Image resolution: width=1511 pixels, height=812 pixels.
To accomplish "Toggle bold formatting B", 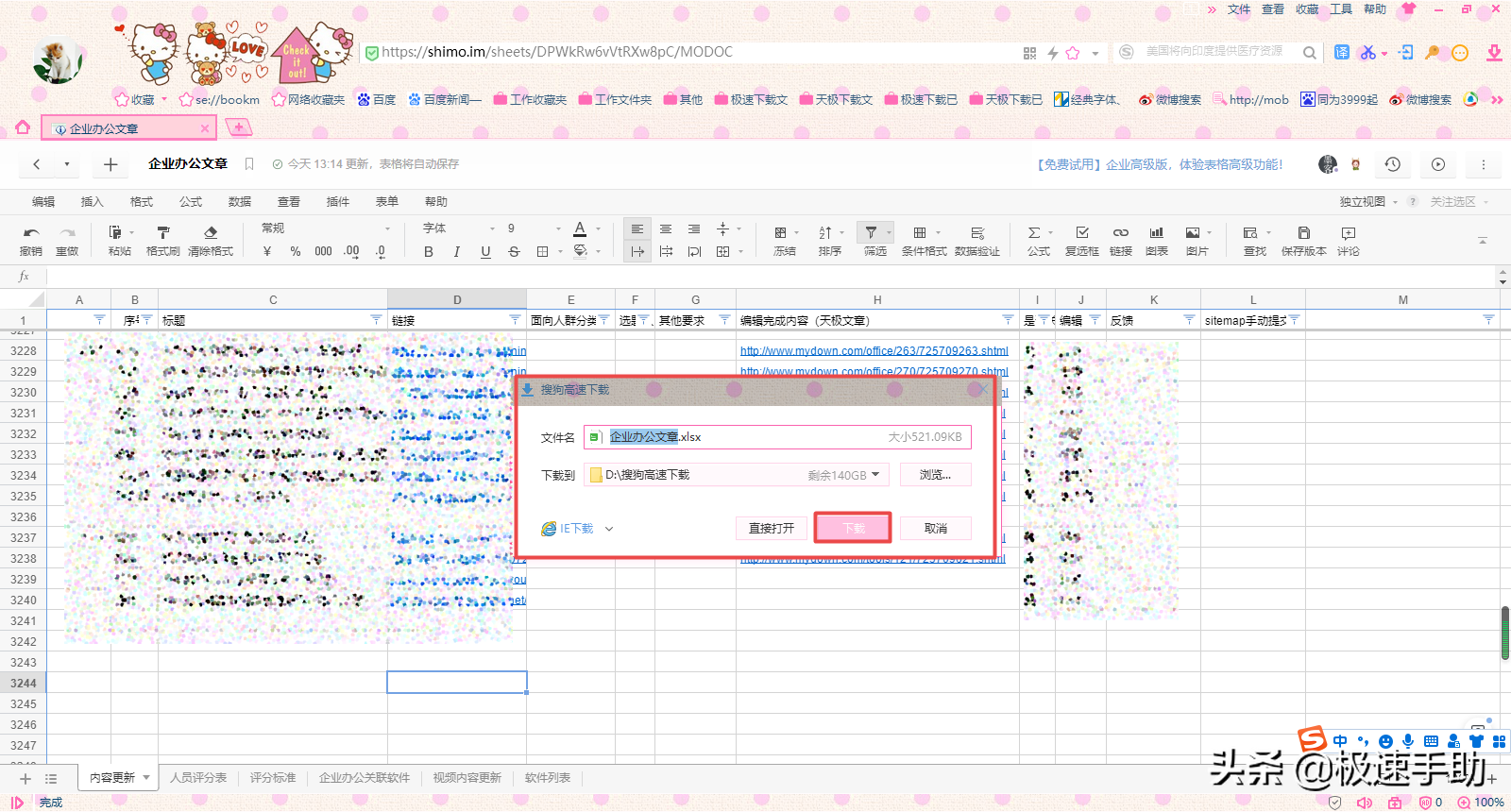I will pos(429,251).
